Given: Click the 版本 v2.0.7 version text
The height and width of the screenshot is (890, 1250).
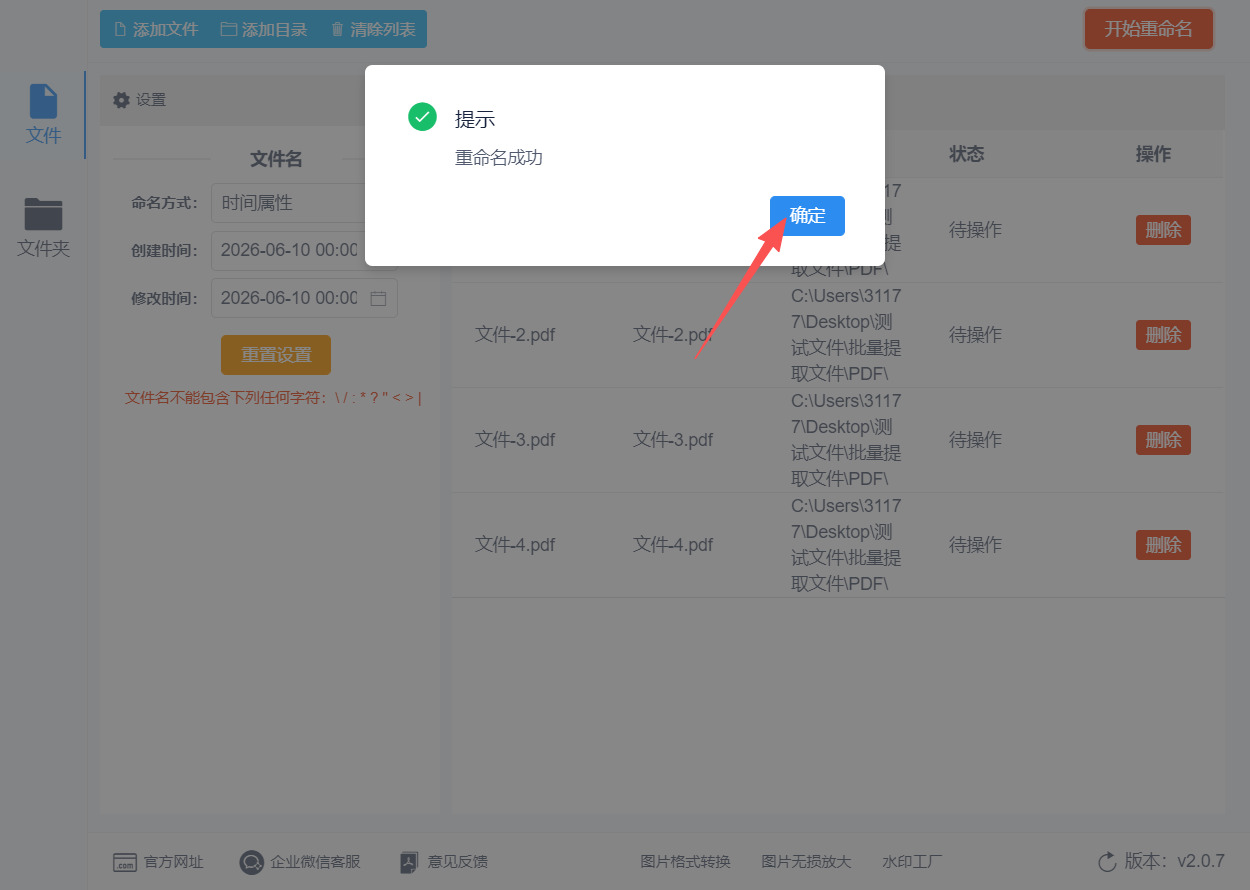Looking at the screenshot, I should pyautogui.click(x=1174, y=861).
